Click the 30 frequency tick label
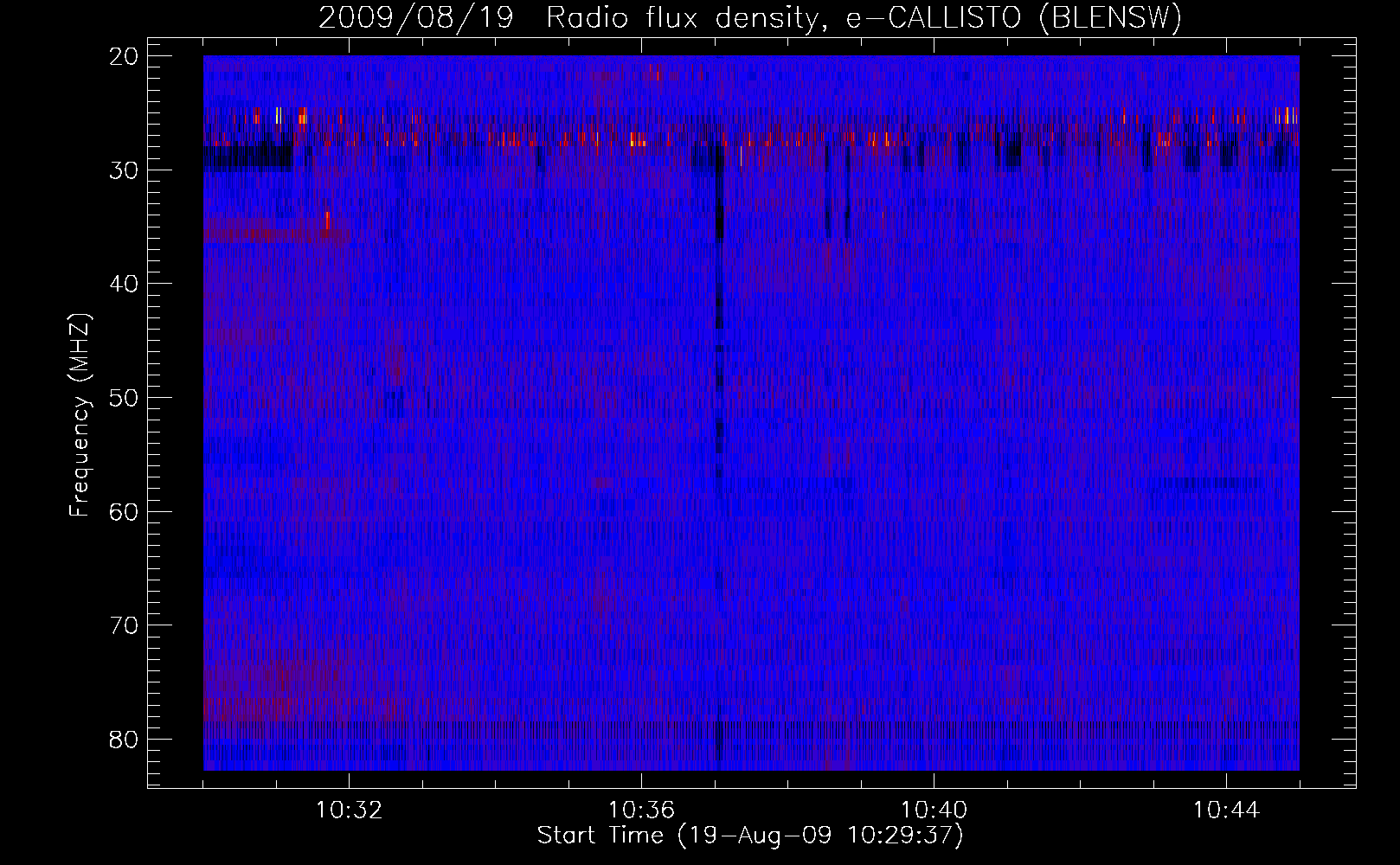Screen dimensions: 1400x865 pyautogui.click(x=125, y=170)
